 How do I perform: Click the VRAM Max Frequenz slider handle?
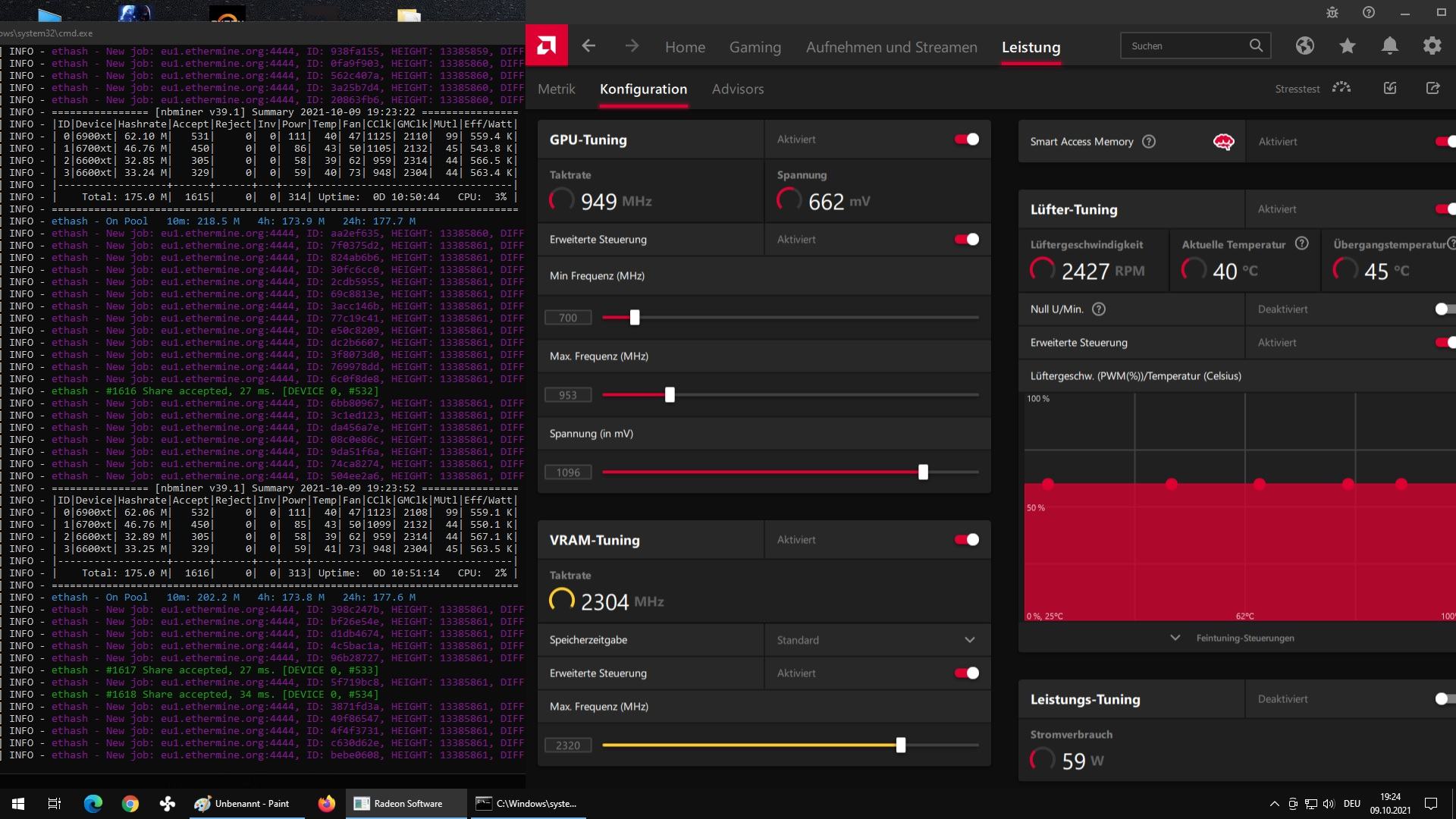point(901,745)
